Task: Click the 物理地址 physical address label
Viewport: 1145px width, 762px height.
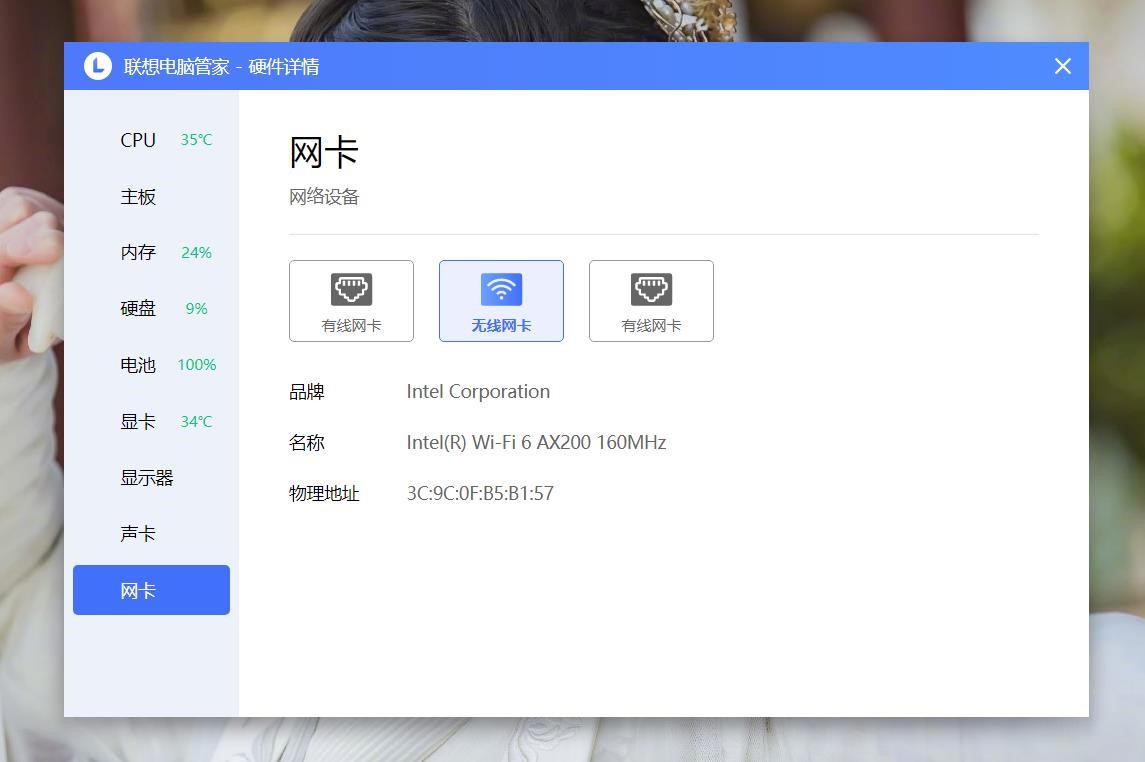Action: point(324,493)
